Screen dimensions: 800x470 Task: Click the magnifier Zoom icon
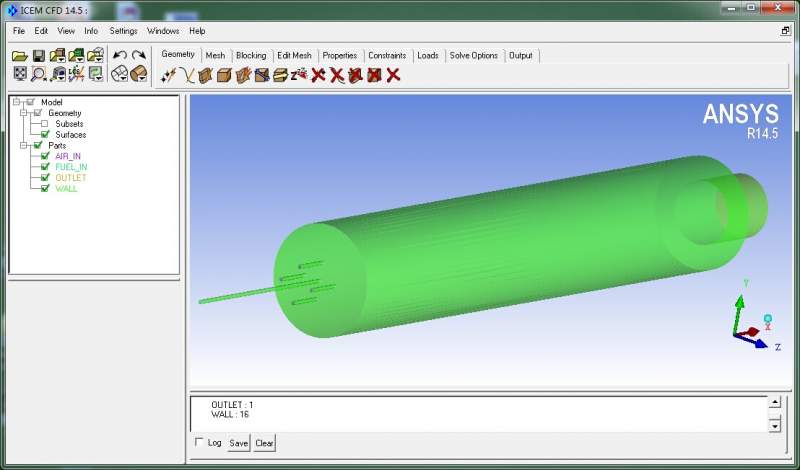point(38,74)
